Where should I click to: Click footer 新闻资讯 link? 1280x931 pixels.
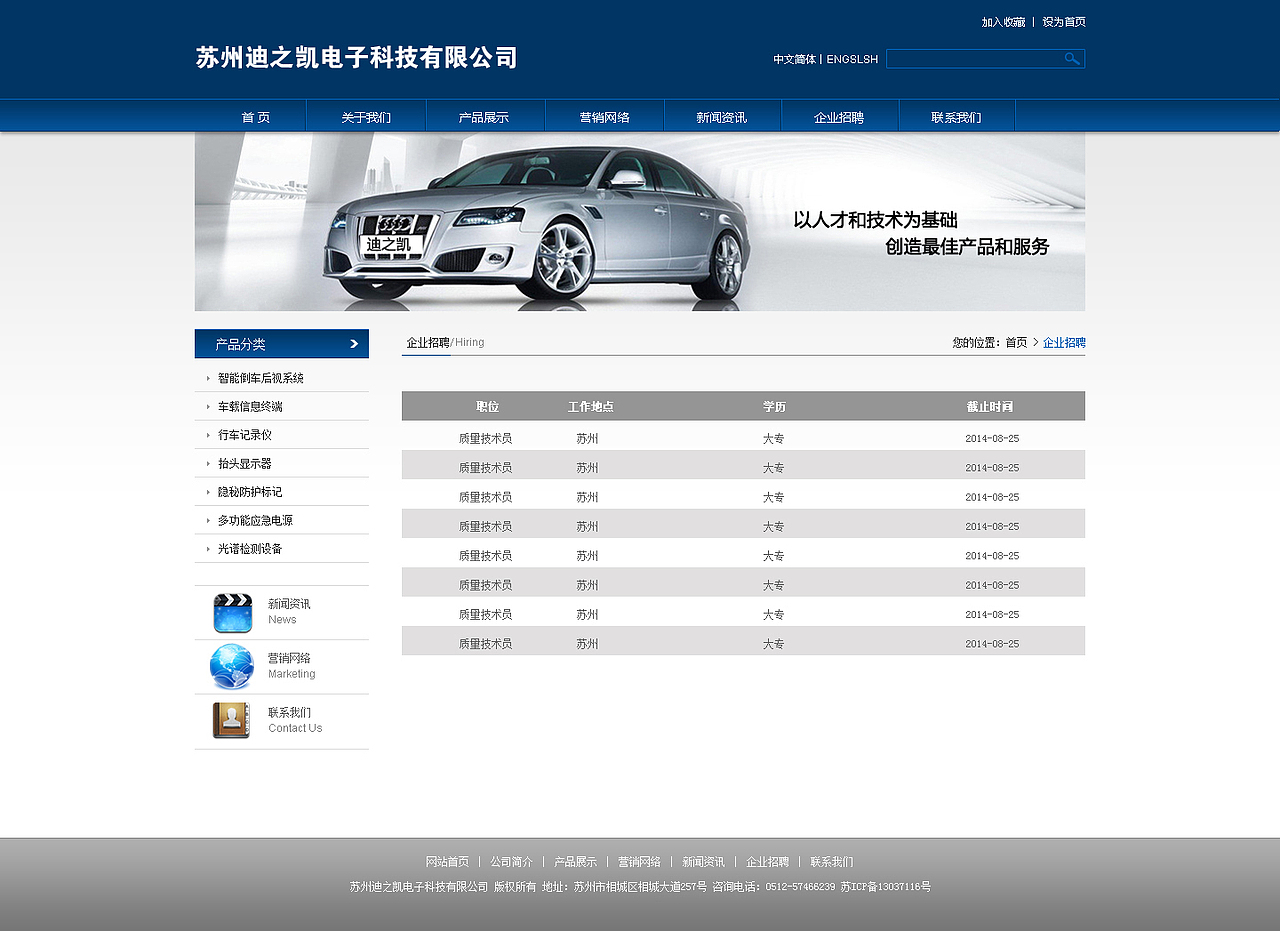(x=703, y=861)
